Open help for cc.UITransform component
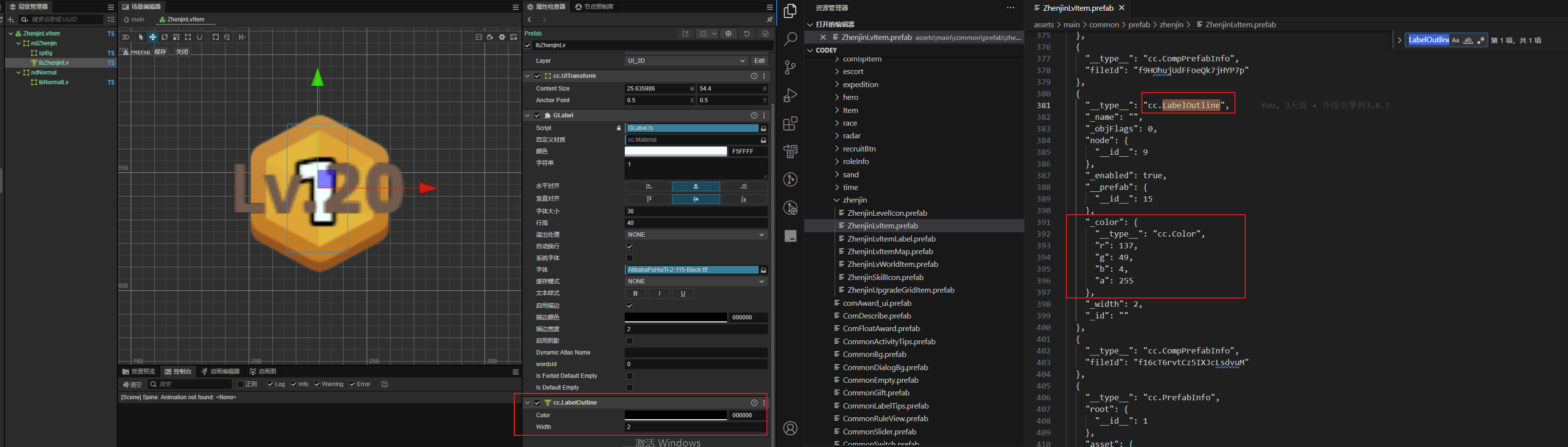 pos(754,76)
